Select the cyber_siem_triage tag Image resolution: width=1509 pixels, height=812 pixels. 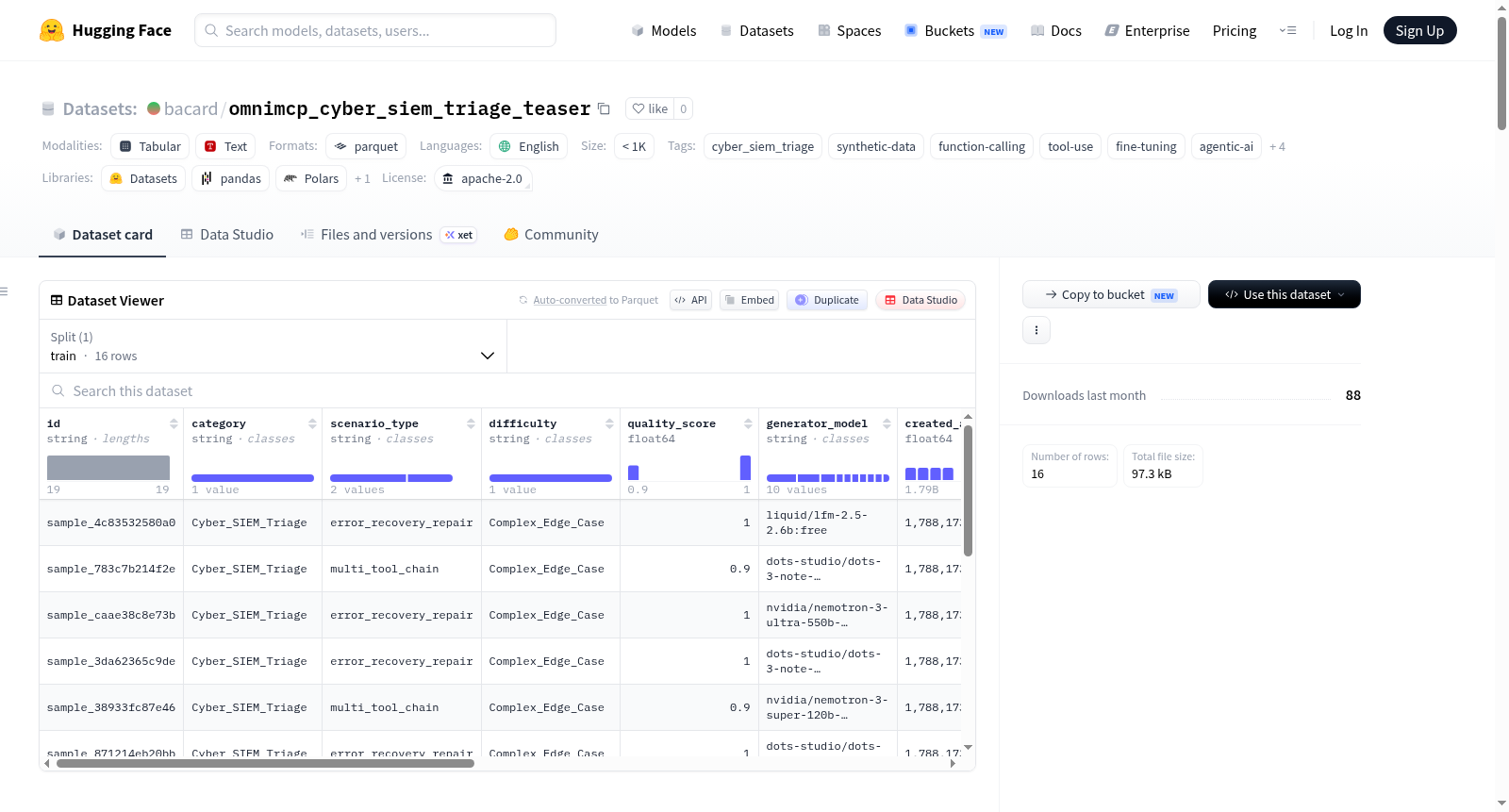click(763, 146)
